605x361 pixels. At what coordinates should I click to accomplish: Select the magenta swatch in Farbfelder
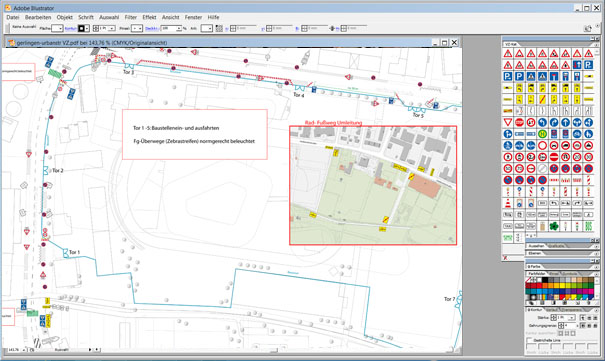tap(591, 291)
